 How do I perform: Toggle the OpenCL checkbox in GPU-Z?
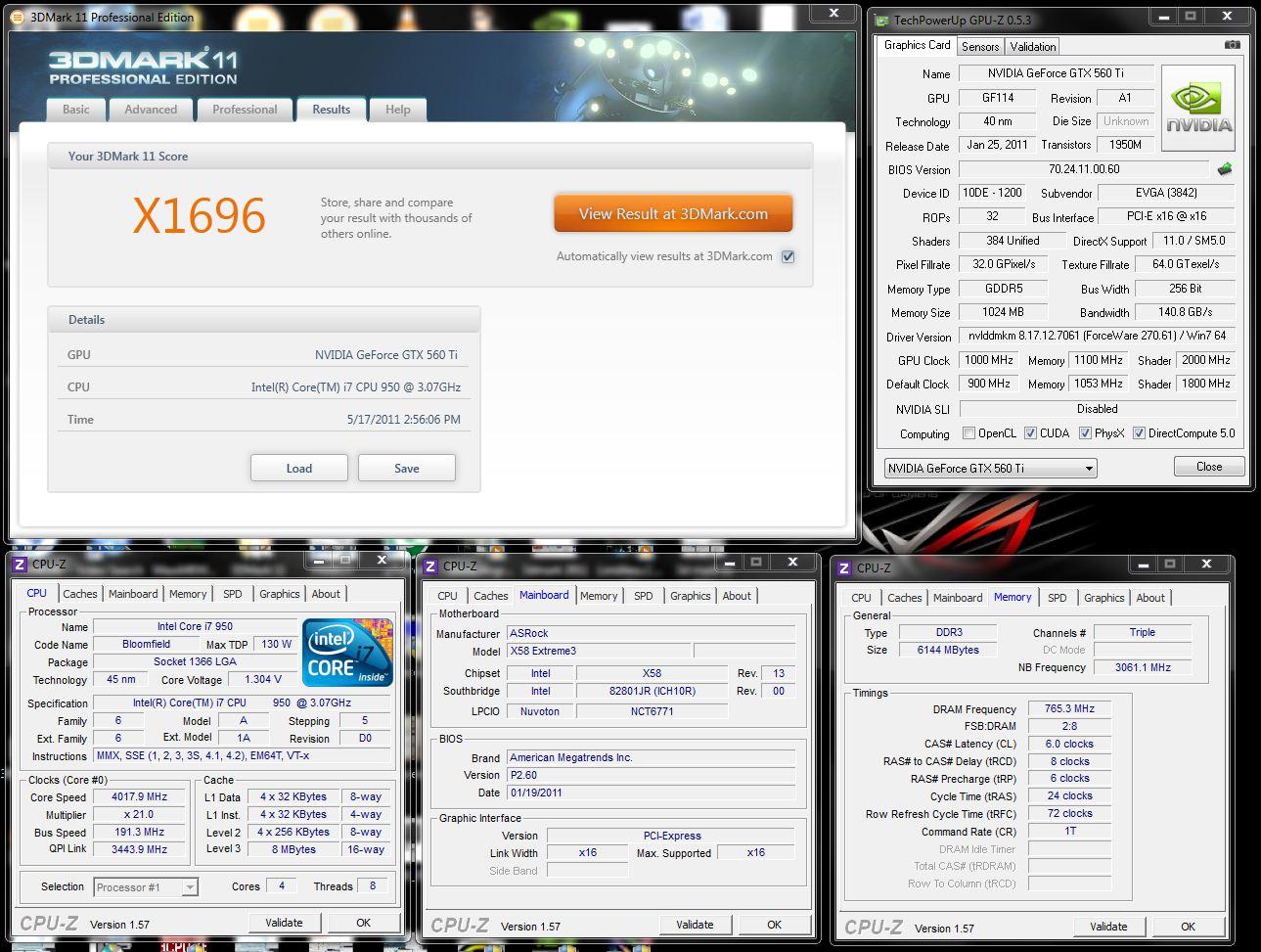968,433
